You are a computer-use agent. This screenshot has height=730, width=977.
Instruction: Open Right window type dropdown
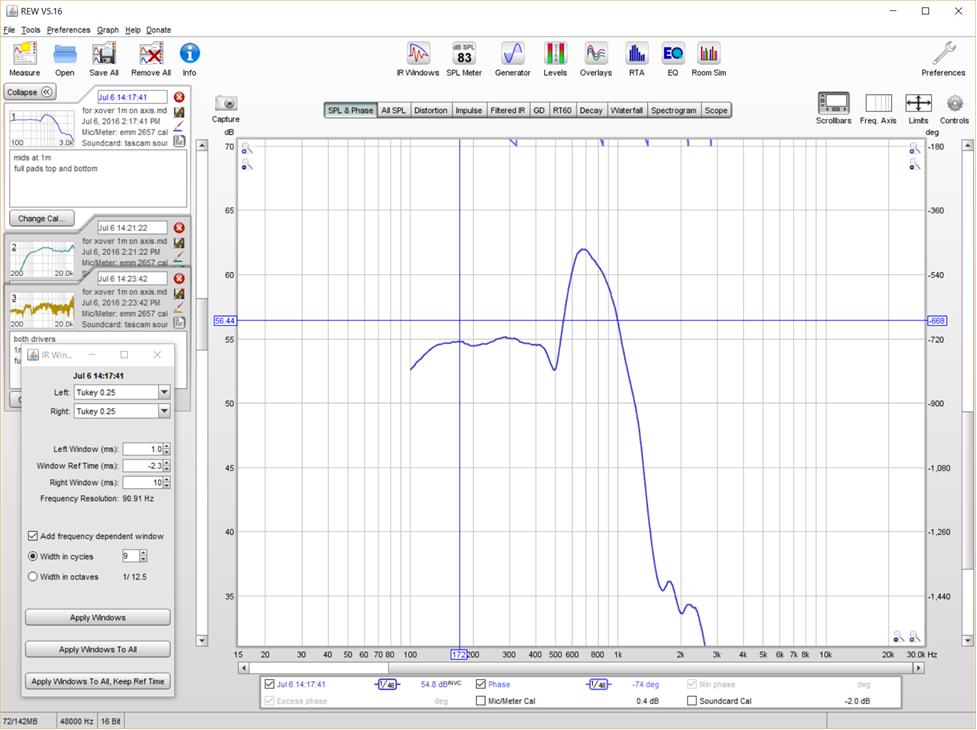[x=164, y=411]
